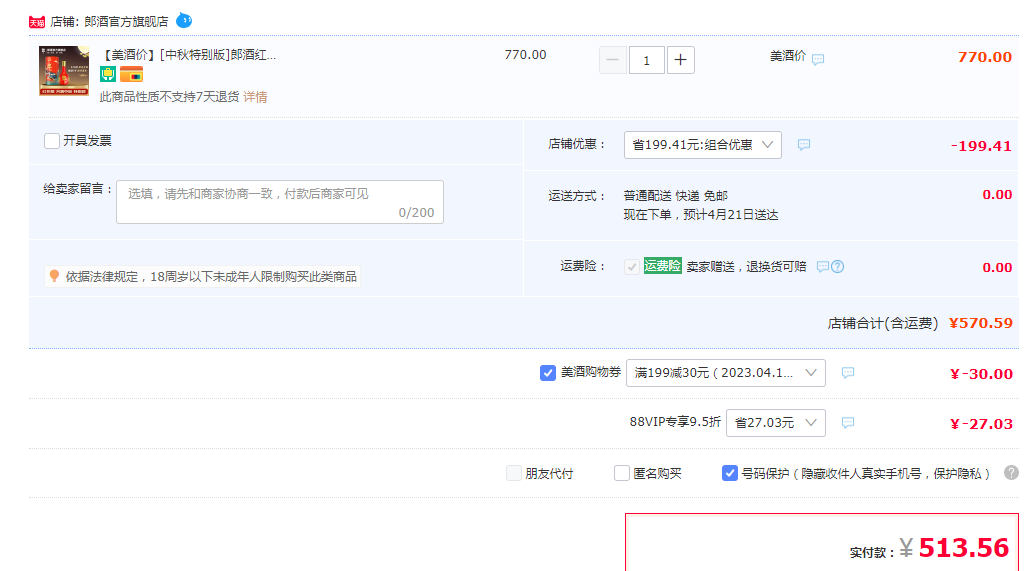Click the 88VIP专享9.5折 label
The width and height of the screenshot is (1027, 571).
675,422
